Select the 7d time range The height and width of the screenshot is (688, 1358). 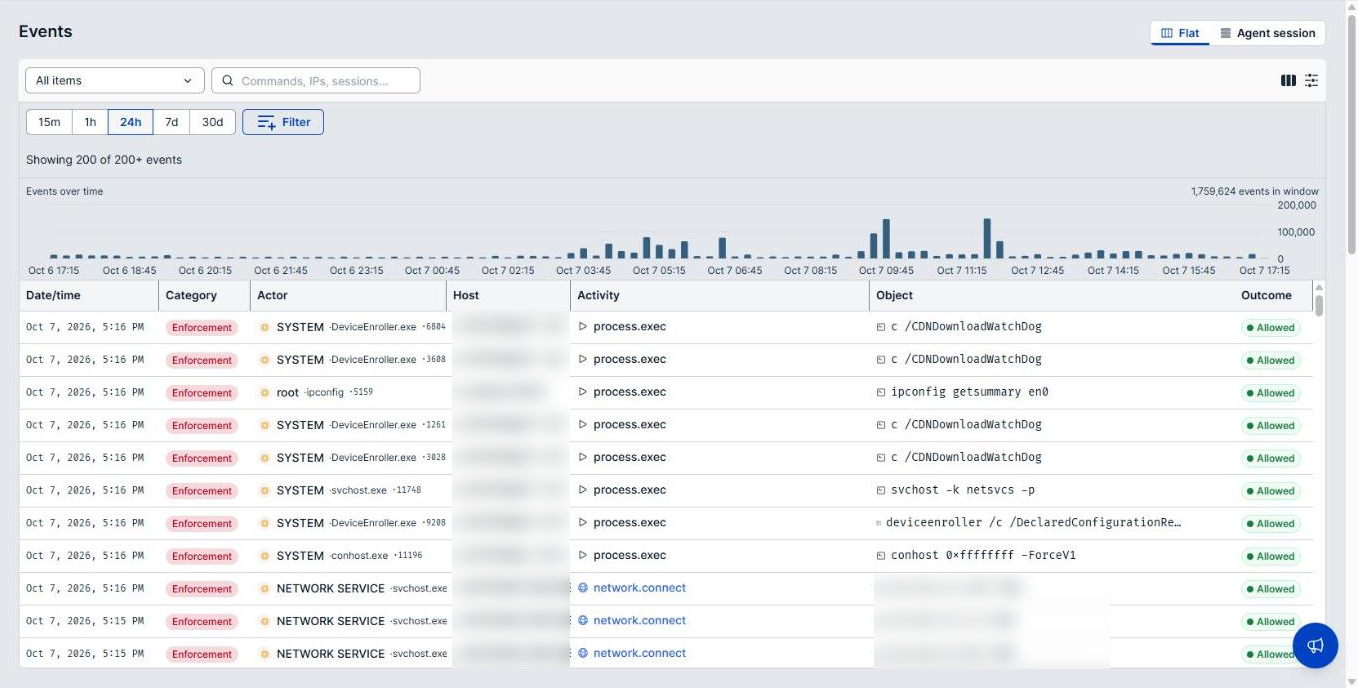tap(171, 122)
